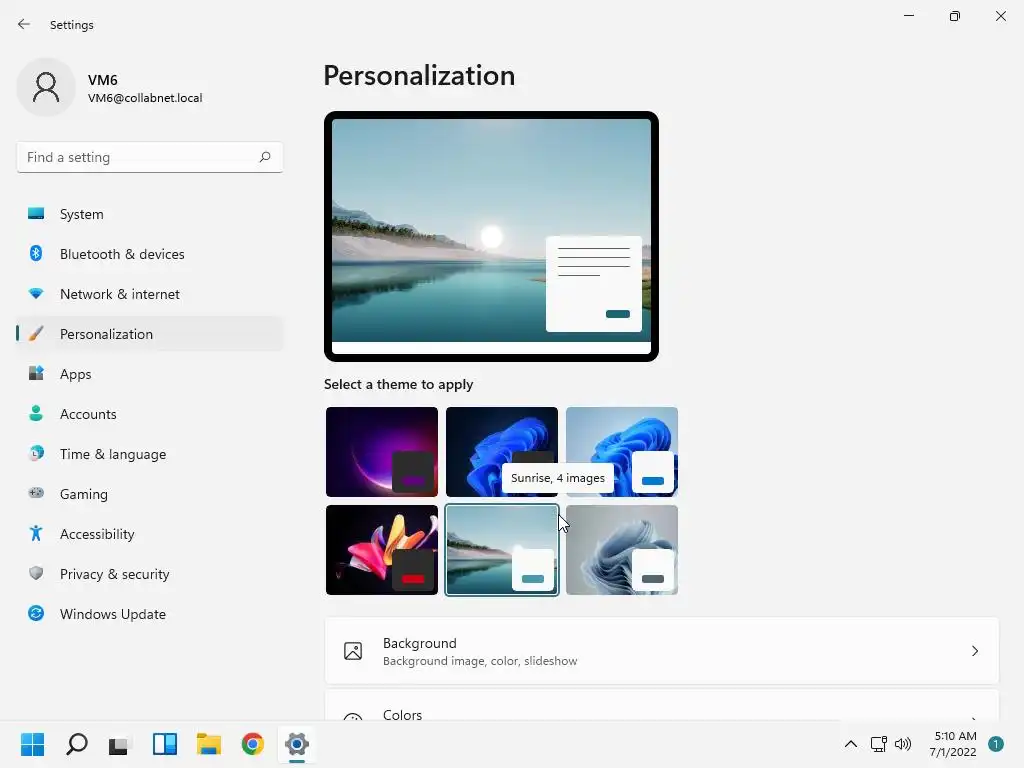Launch Google Chrome from the taskbar
The image size is (1024, 768).
[x=253, y=744]
